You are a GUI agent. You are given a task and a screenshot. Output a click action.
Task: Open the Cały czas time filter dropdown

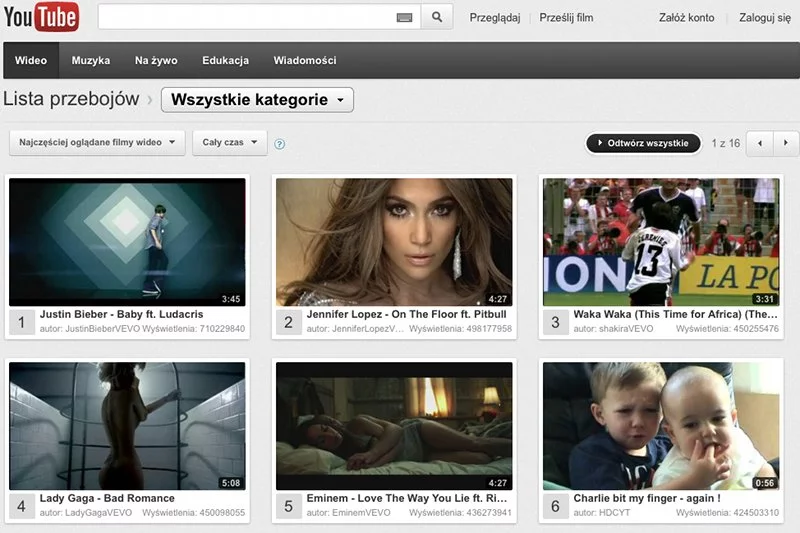click(x=230, y=143)
